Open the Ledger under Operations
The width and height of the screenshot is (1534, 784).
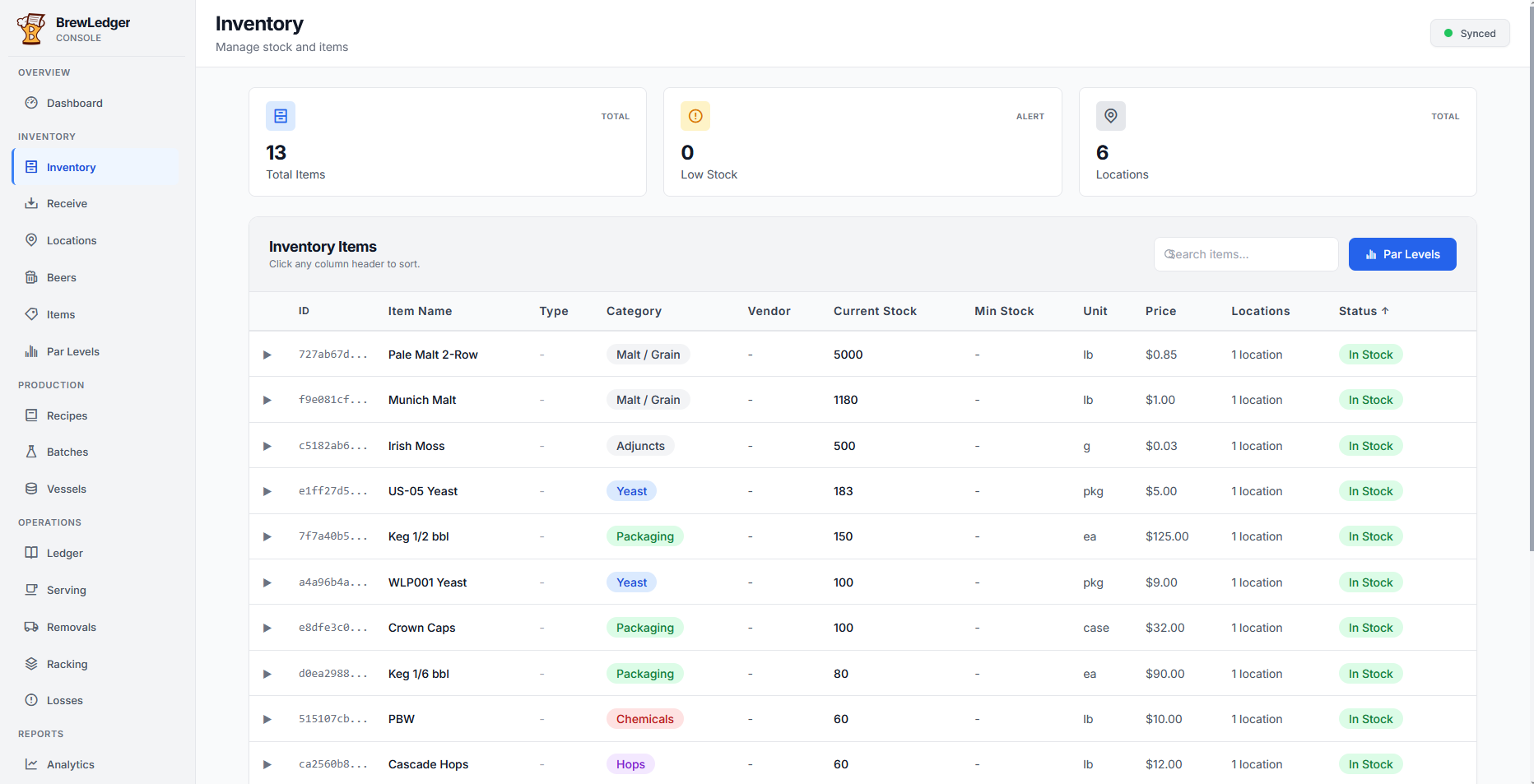pos(65,553)
